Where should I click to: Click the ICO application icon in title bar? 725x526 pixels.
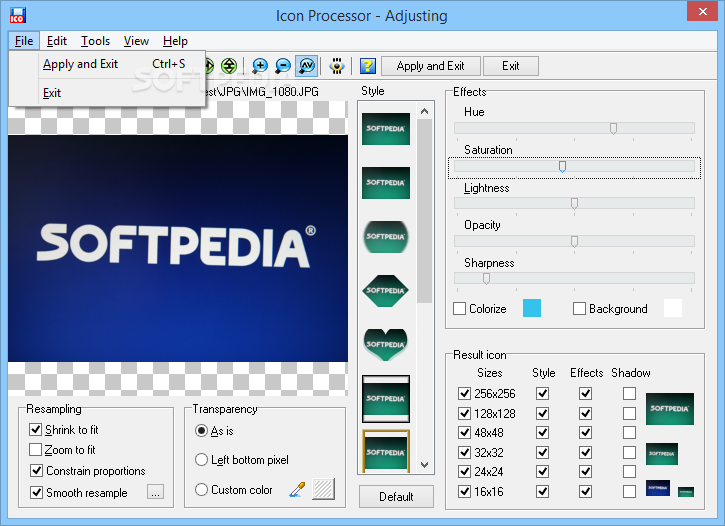[x=18, y=15]
